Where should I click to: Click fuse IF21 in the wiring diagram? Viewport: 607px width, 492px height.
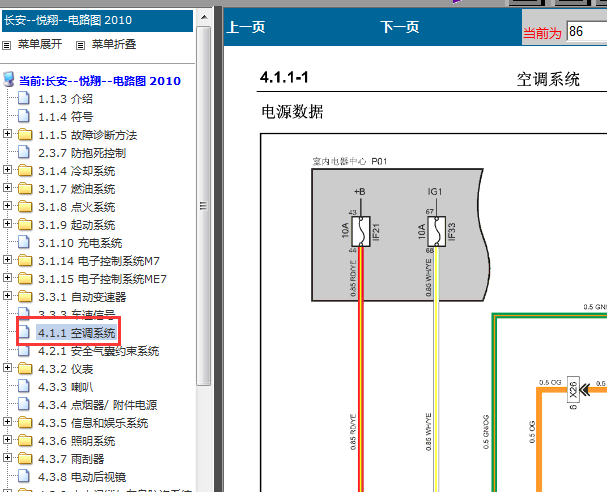[x=361, y=231]
